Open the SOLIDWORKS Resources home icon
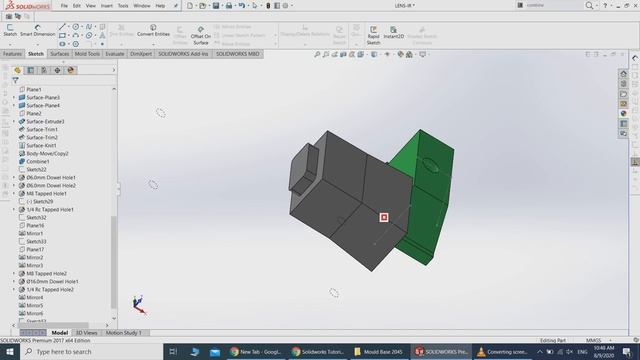640x360 pixels. pos(623,74)
